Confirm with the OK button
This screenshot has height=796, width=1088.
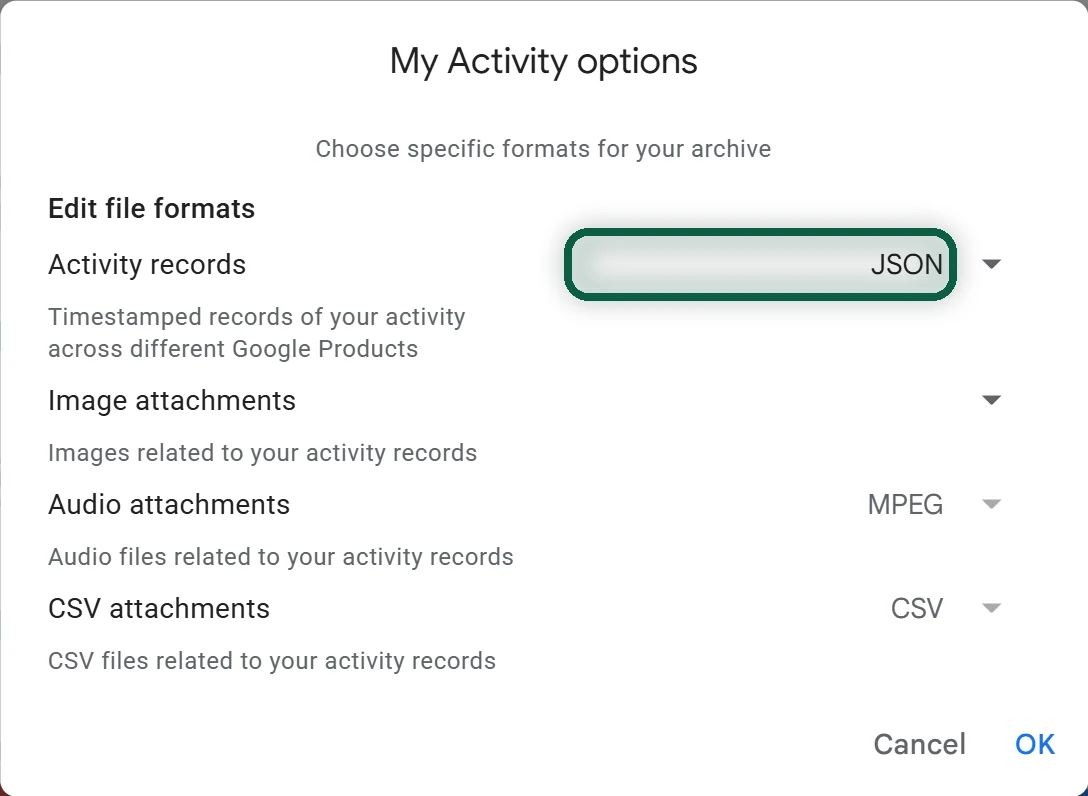1035,744
